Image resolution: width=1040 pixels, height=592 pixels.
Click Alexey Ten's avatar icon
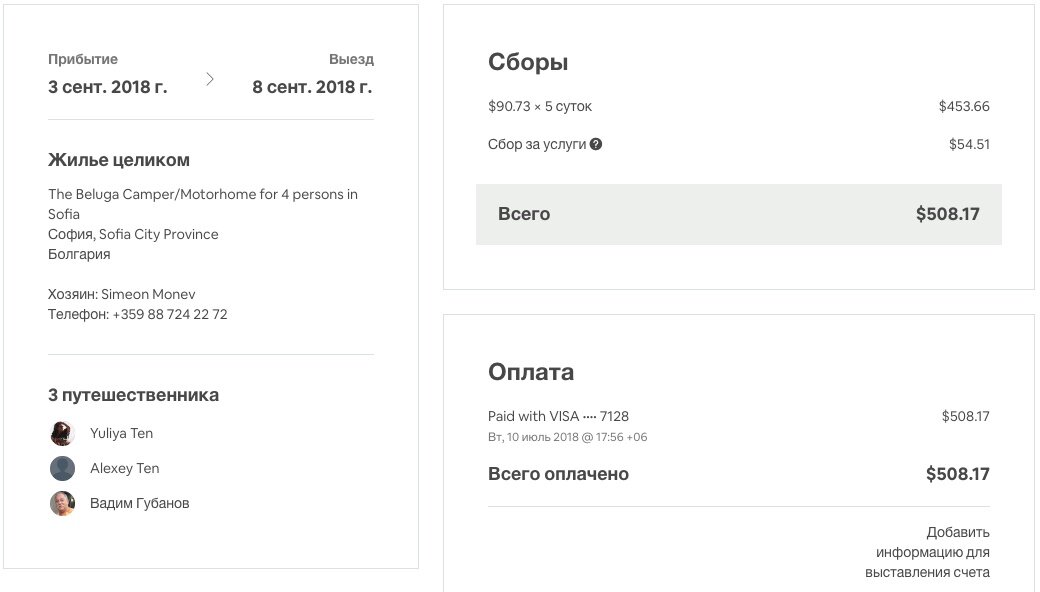coord(62,468)
